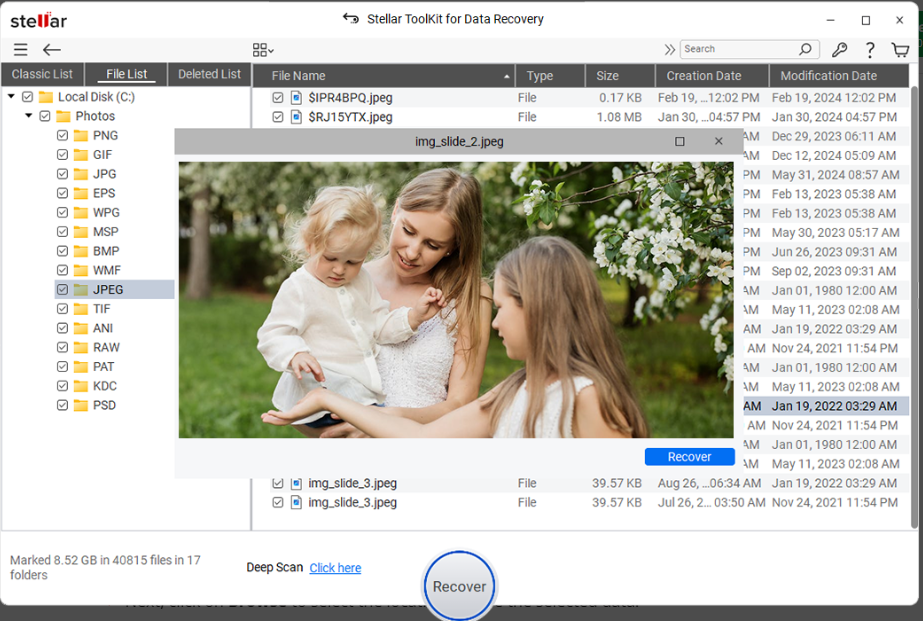The height and width of the screenshot is (621, 923).
Task: Sort files by the File Name column header
Action: (x=300, y=75)
